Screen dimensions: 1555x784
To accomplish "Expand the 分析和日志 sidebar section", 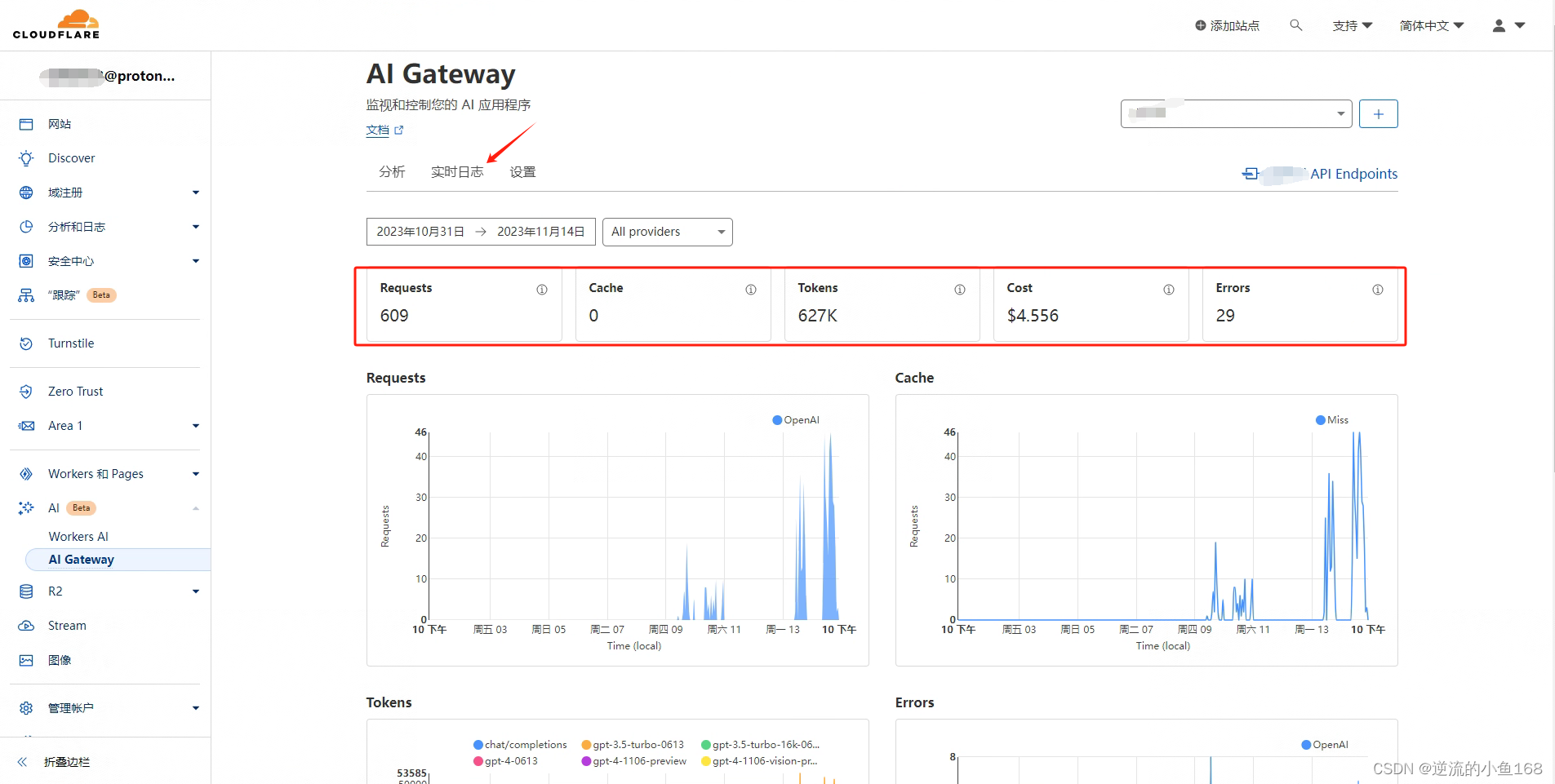I will [x=196, y=227].
